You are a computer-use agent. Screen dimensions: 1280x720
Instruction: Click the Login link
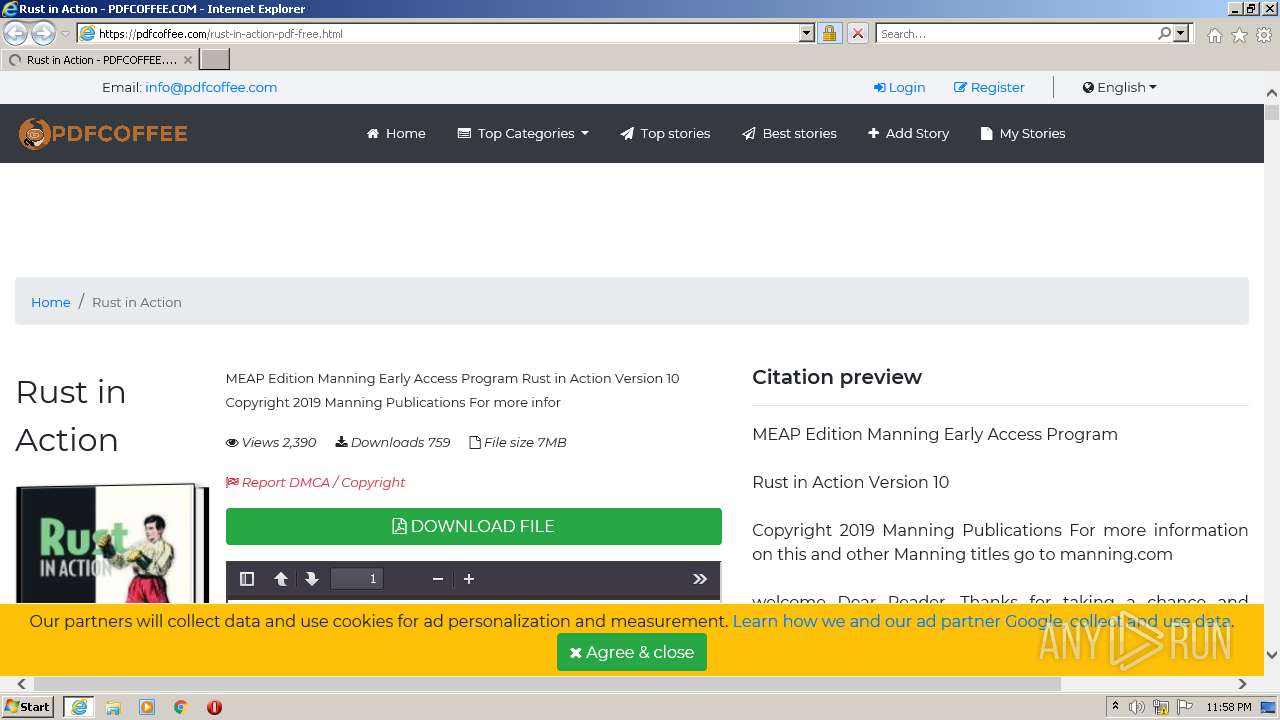point(899,87)
